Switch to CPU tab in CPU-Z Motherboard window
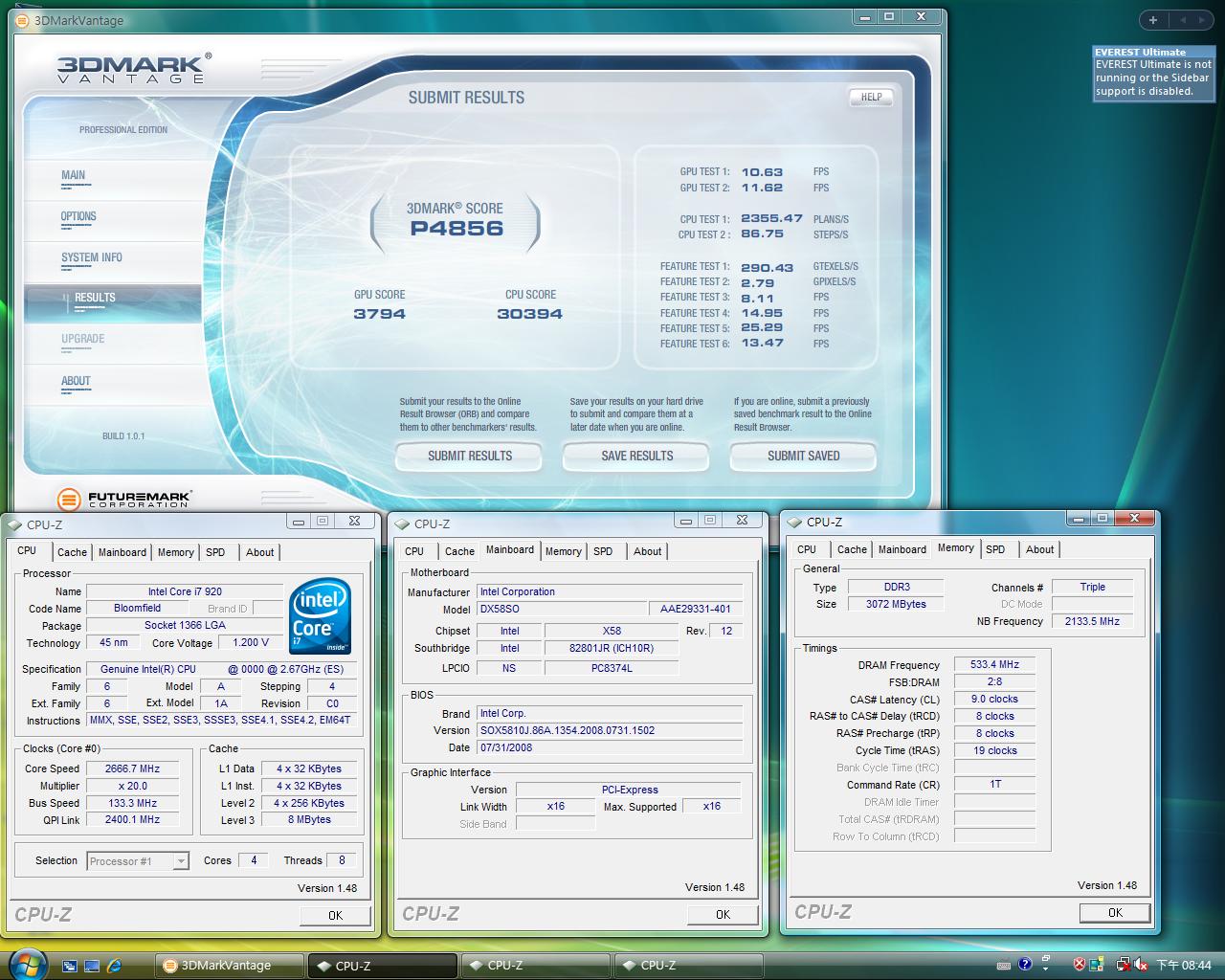 coord(414,551)
